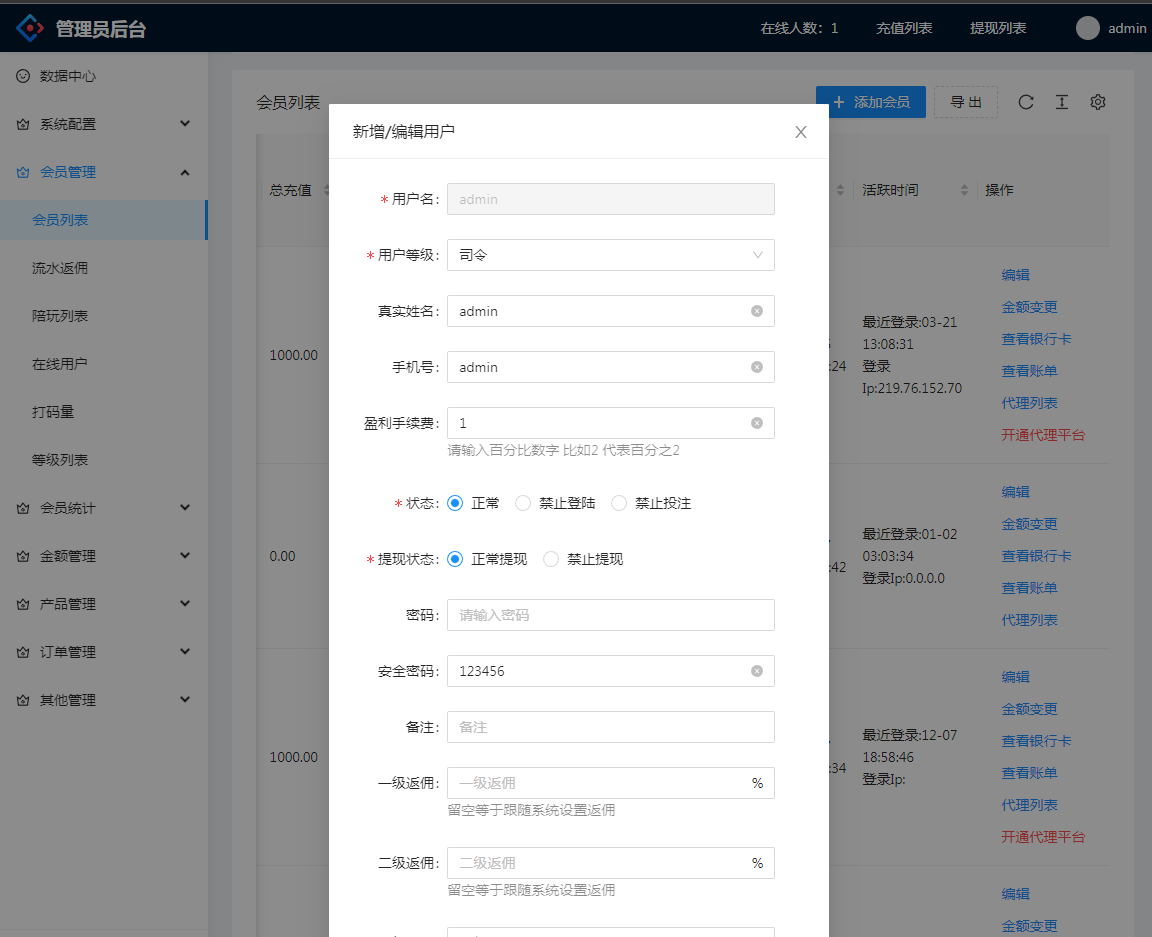
Task: Click the refresh icon in the table toolbar
Action: coord(1026,102)
